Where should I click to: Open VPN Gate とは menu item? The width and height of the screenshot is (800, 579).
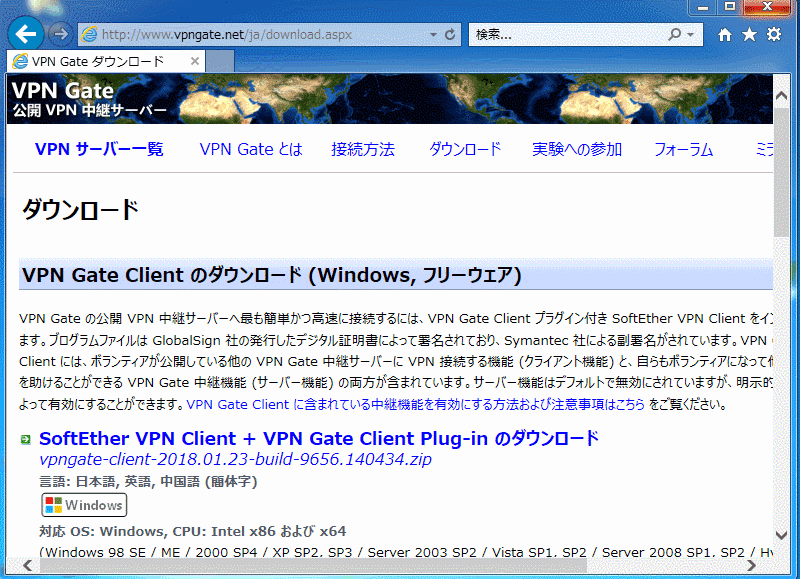tap(251, 149)
